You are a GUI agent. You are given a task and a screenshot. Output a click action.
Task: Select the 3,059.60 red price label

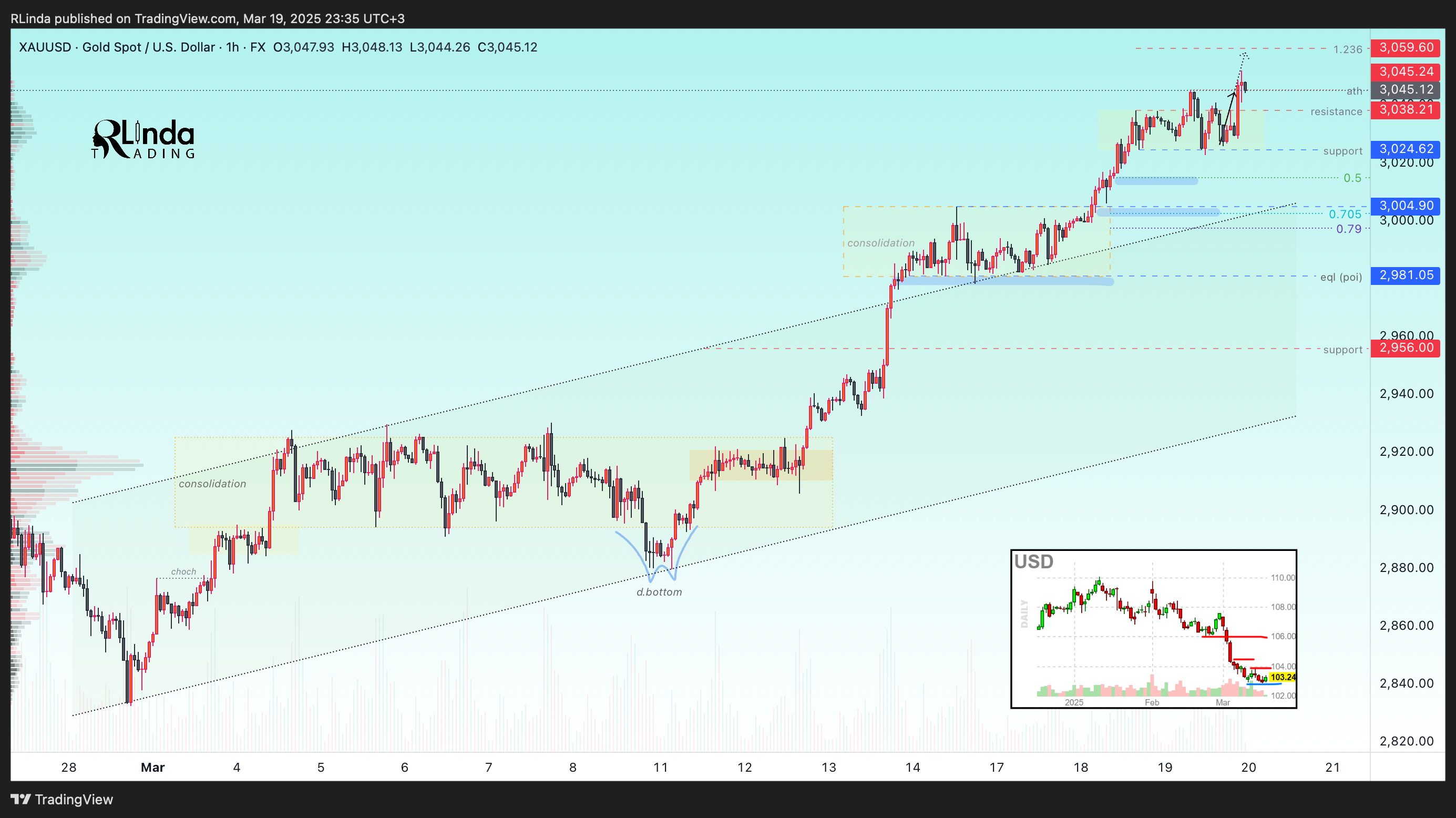click(x=1405, y=47)
